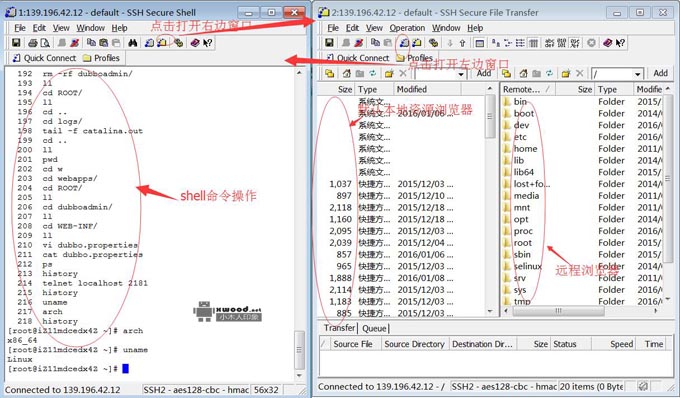Viewport: 680px width, 398px height.
Task: Open Settings icon in Secure Shell toolbar
Action: click(179, 42)
